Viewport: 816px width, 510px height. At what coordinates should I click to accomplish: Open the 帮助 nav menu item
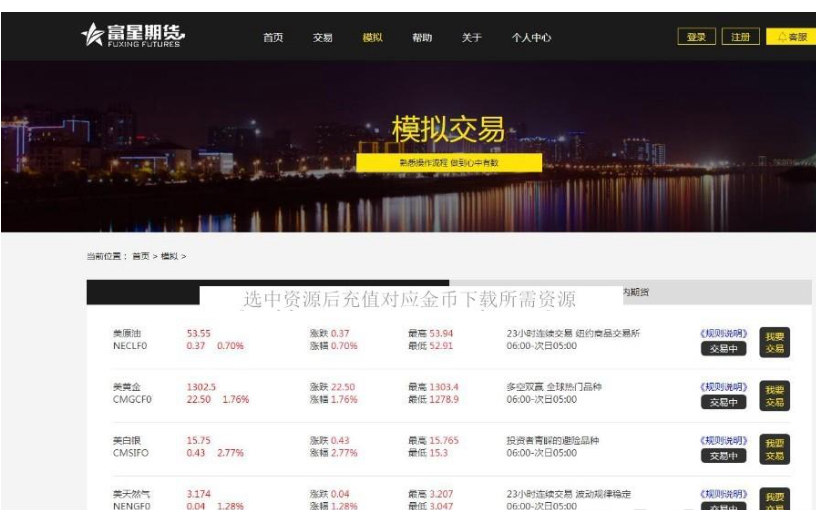422,37
